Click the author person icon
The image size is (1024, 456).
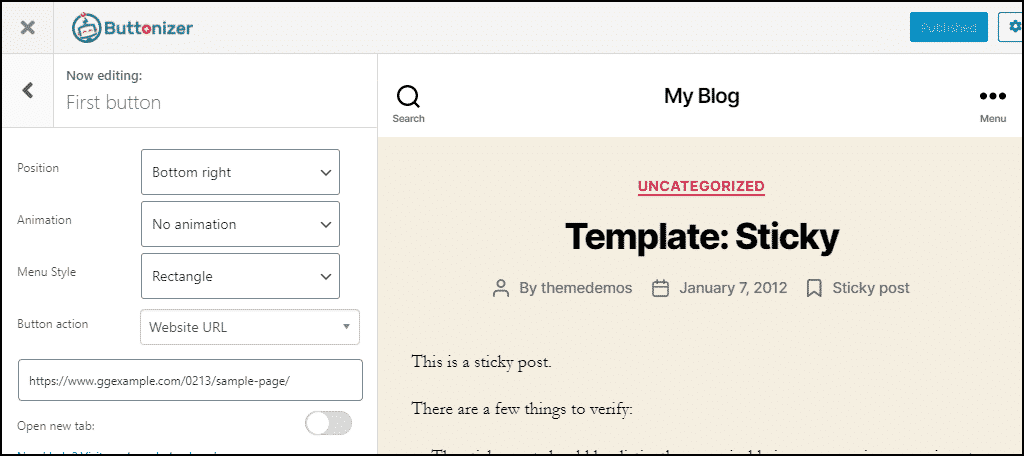501,288
